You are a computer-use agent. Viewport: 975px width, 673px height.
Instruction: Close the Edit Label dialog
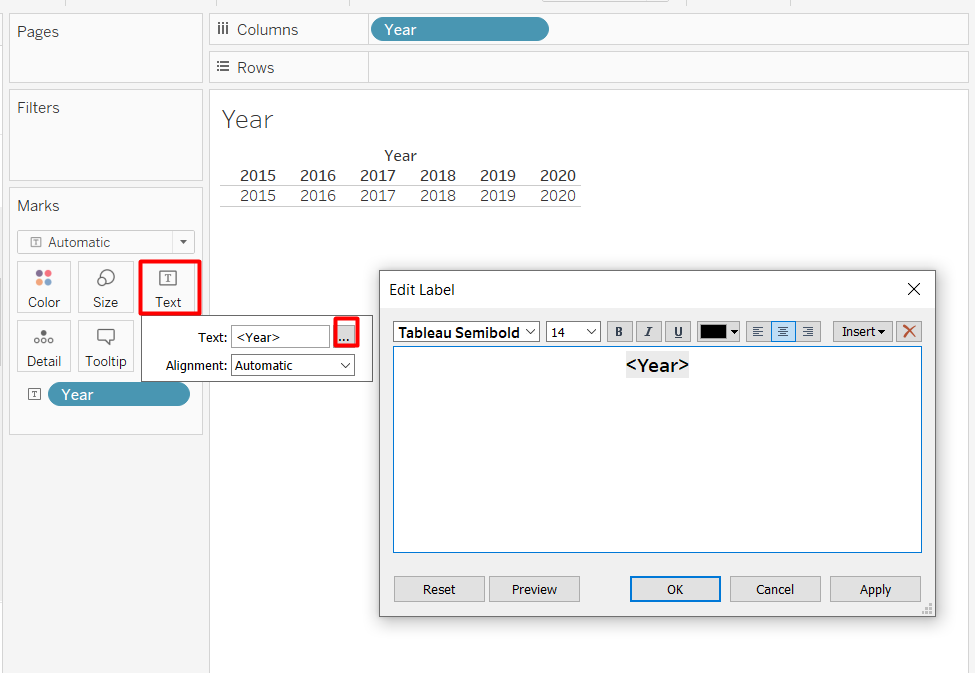coord(913,290)
